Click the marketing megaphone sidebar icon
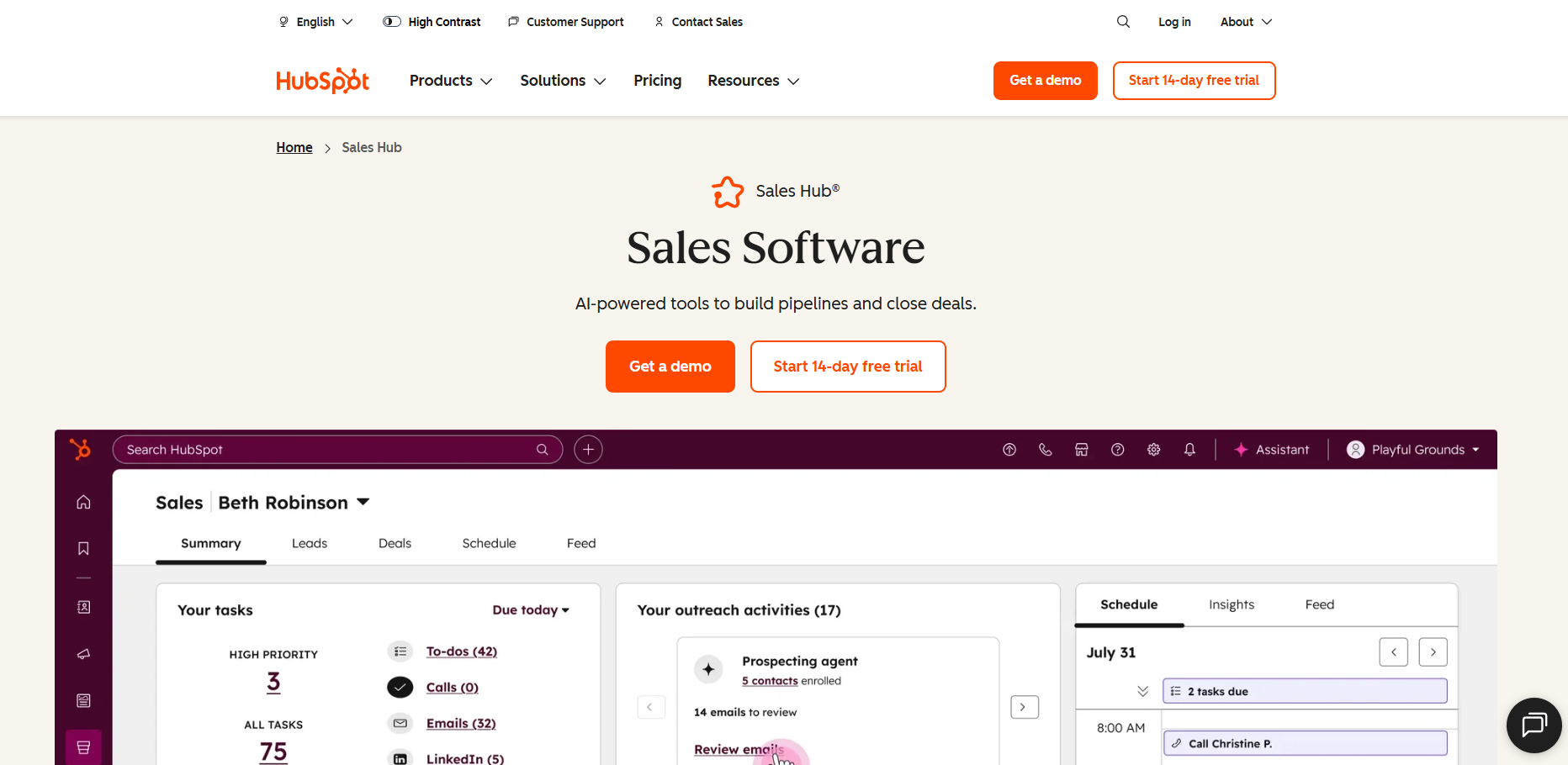1568x765 pixels. pos(83,654)
